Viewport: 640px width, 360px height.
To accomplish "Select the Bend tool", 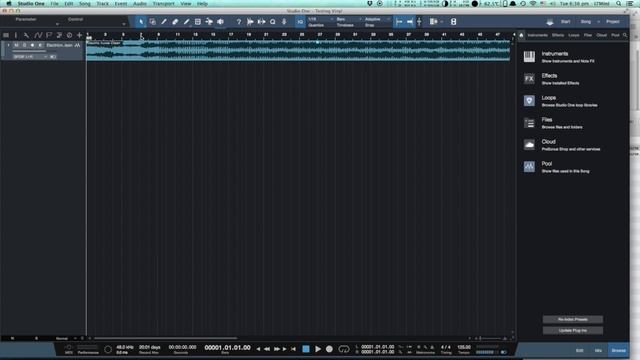I will 209,22.
